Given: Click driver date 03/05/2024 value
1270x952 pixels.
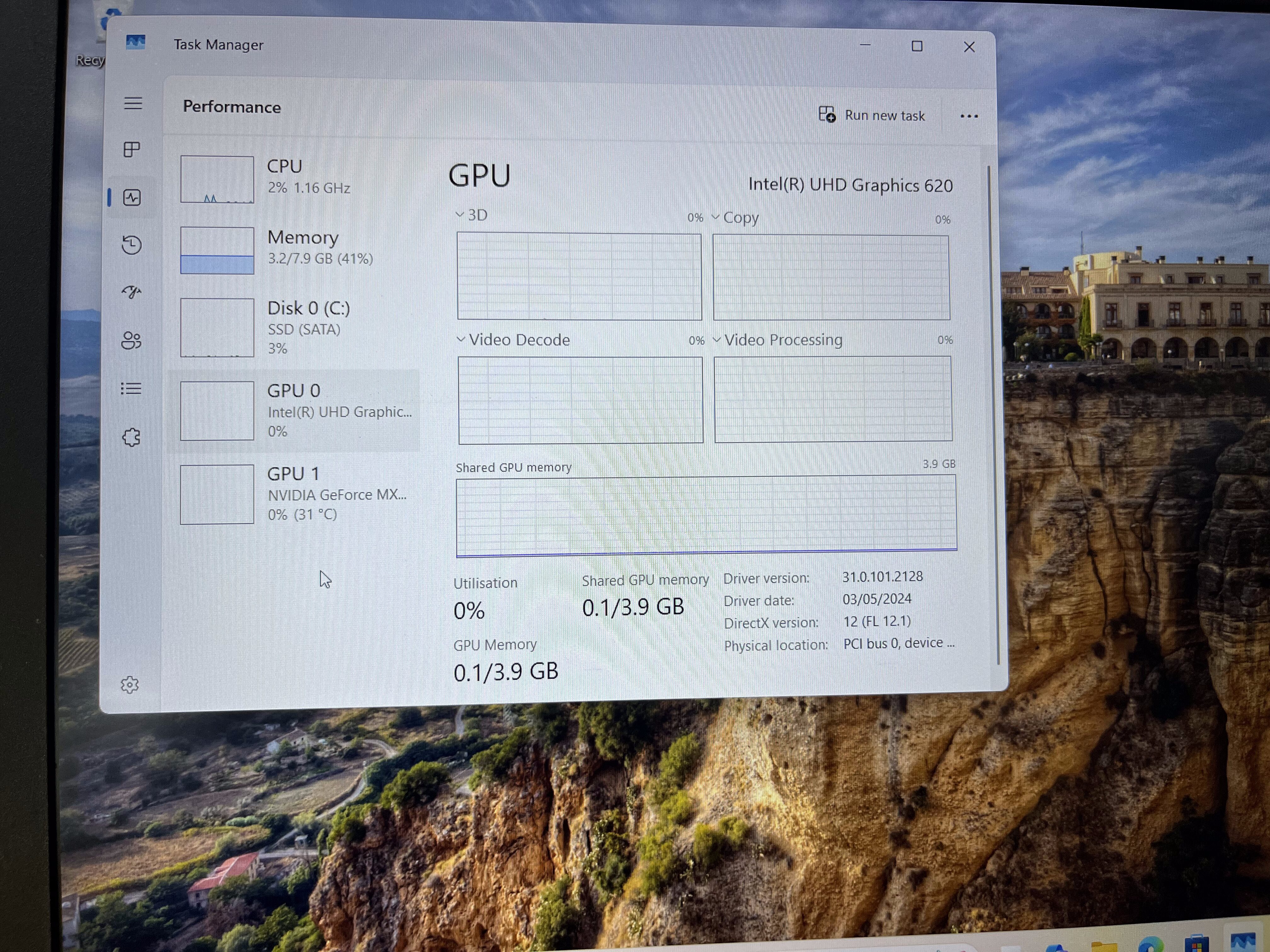Looking at the screenshot, I should click(x=877, y=599).
